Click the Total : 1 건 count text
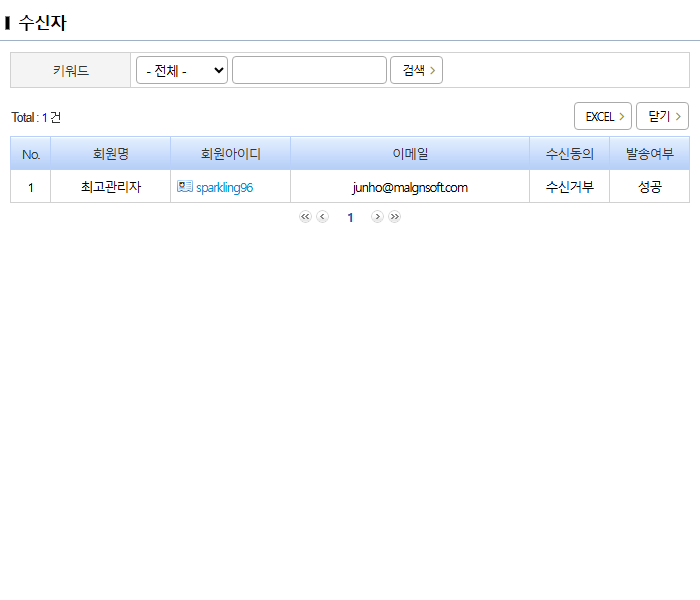 click(x=36, y=117)
